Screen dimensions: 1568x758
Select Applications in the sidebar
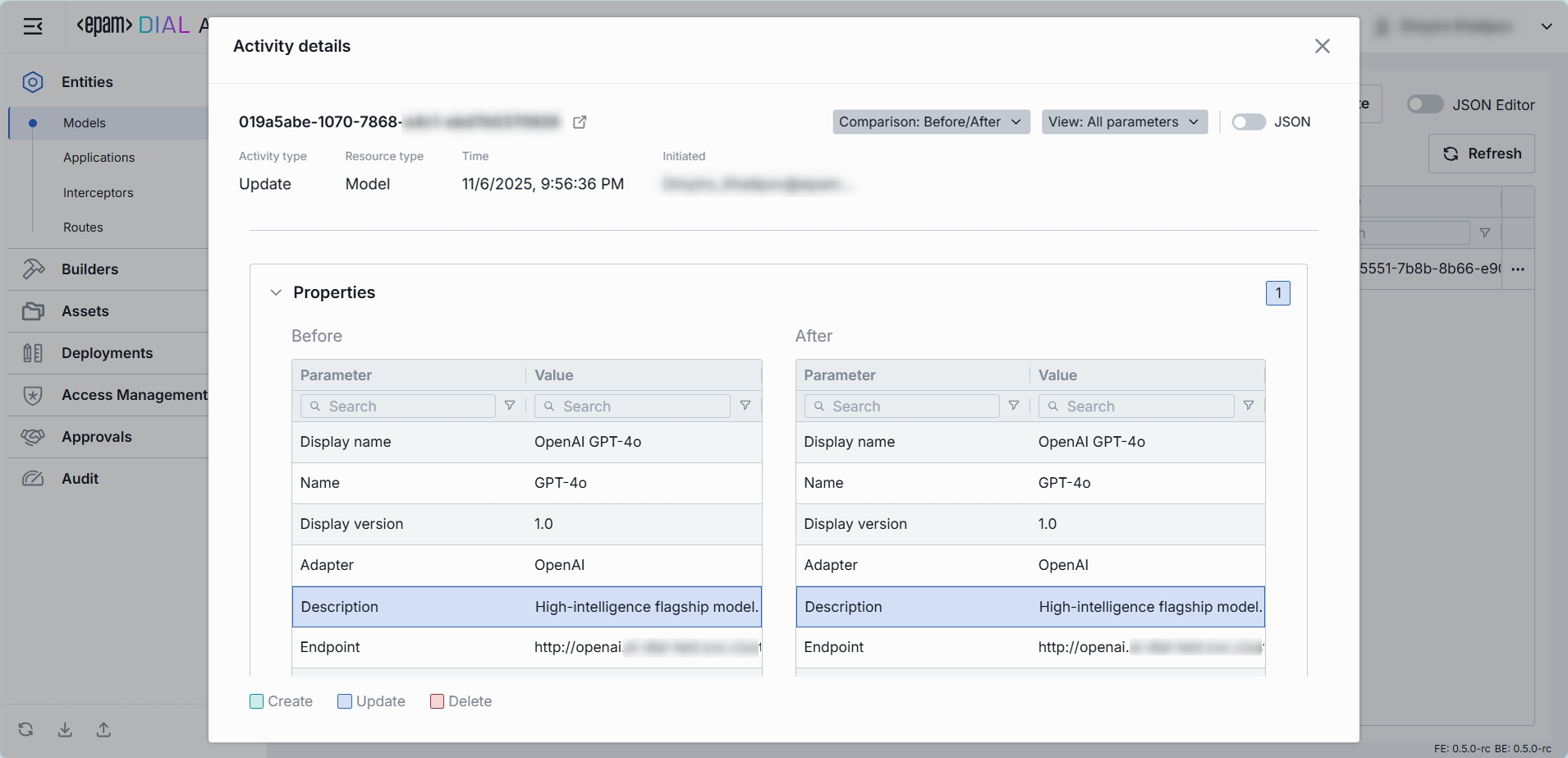click(x=99, y=158)
